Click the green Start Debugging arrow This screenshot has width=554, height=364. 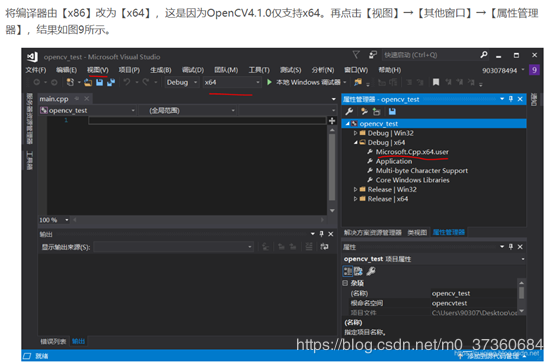pyautogui.click(x=269, y=82)
